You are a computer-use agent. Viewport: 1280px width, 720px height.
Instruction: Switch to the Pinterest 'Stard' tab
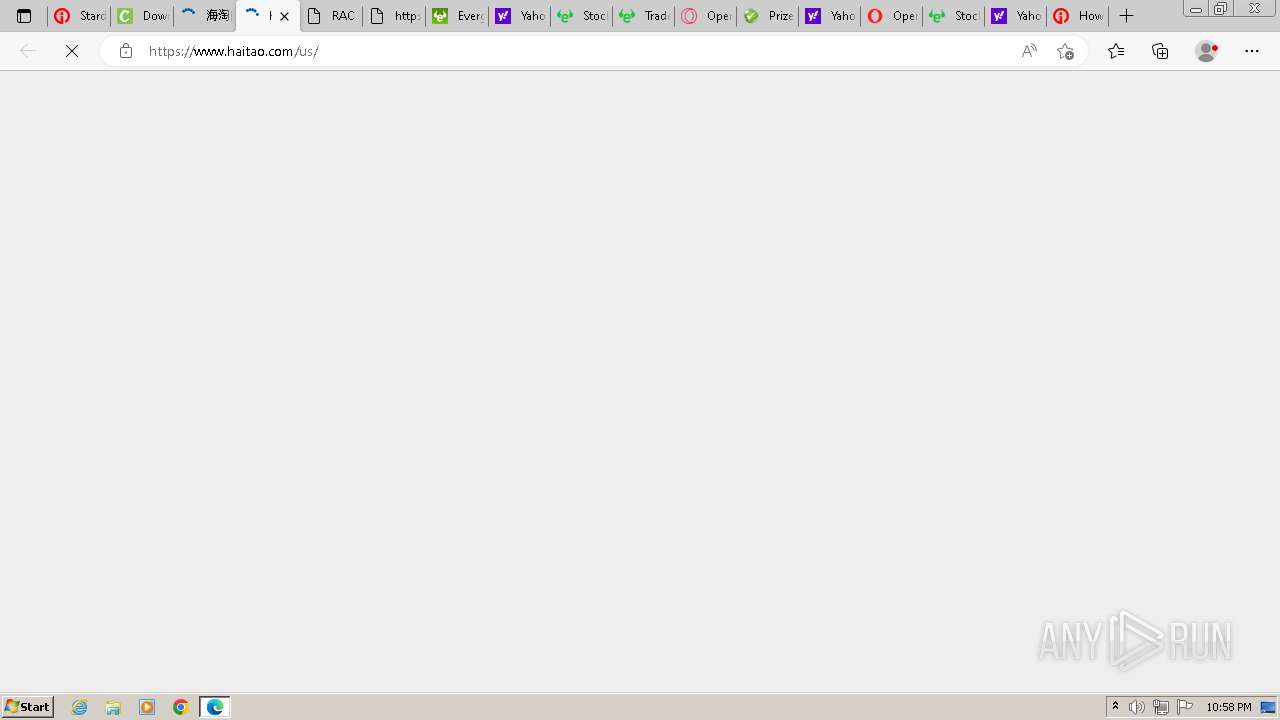pyautogui.click(x=79, y=16)
